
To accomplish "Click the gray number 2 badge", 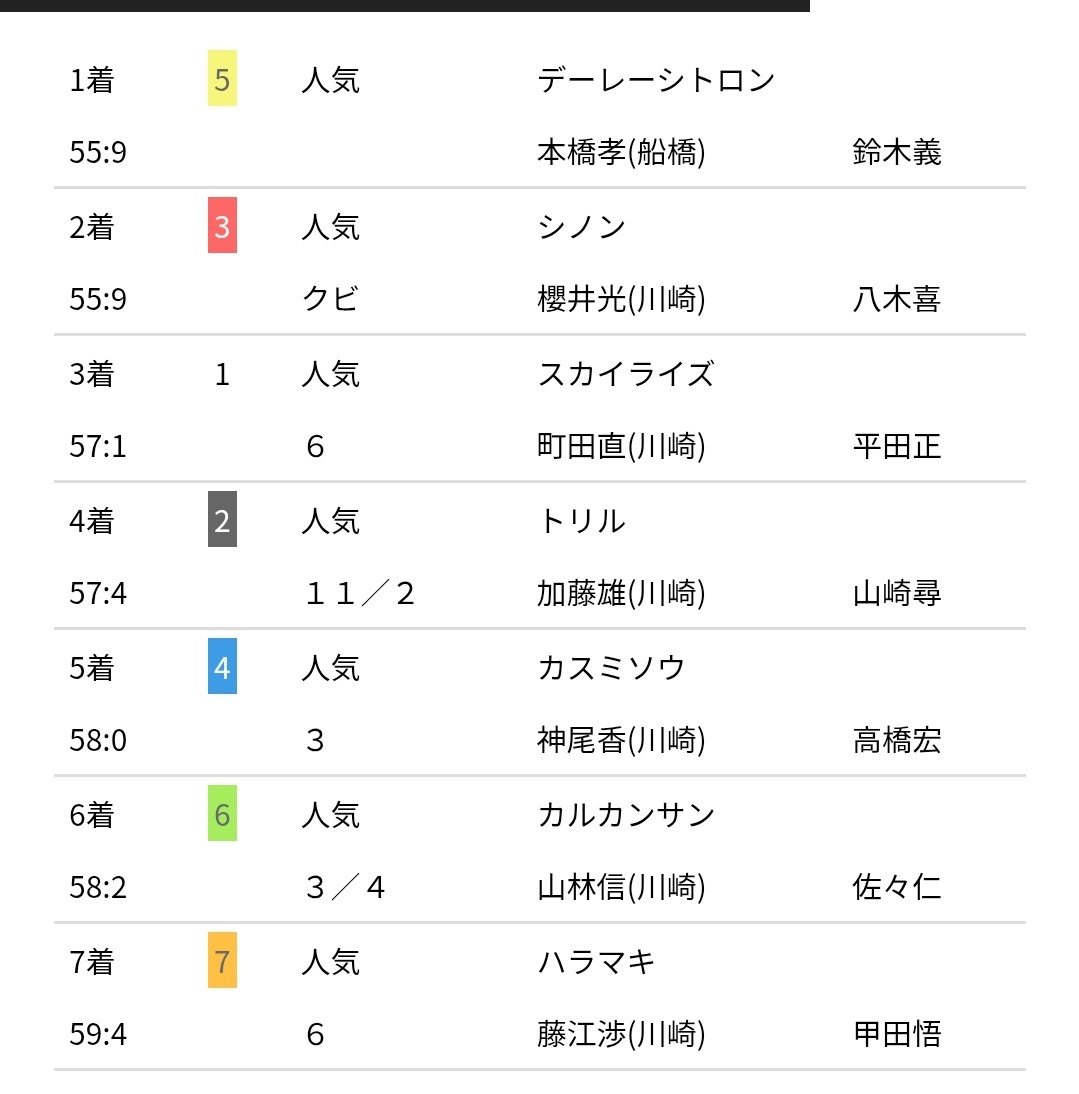I will [x=222, y=519].
